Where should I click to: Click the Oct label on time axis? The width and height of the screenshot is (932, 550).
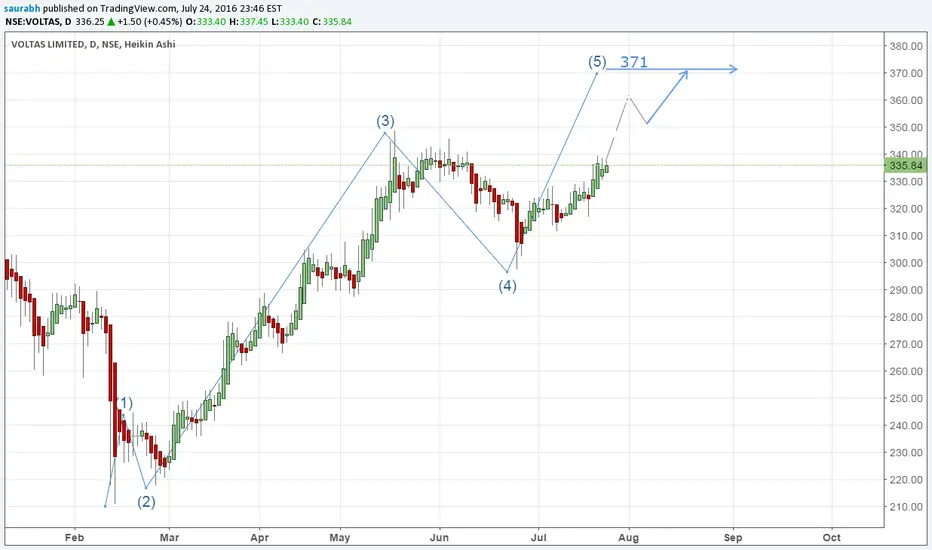pos(832,538)
